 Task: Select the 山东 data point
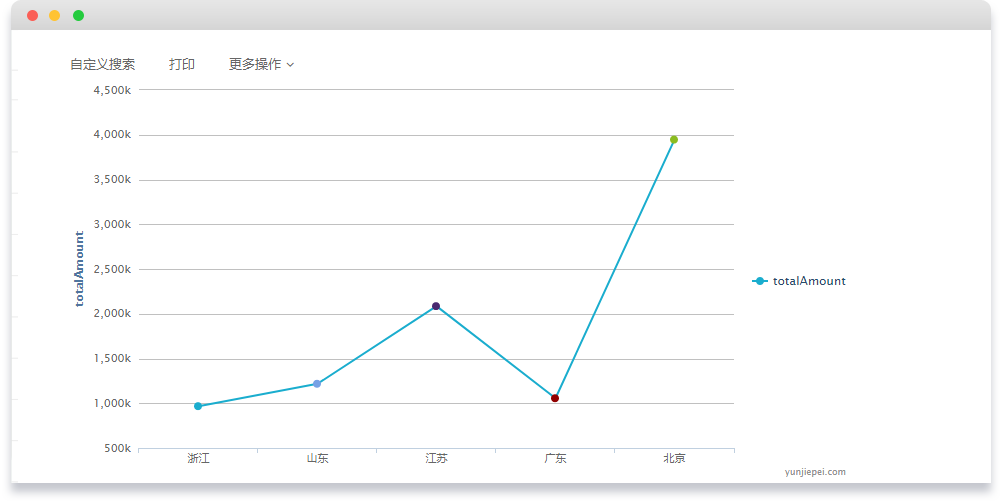317,384
